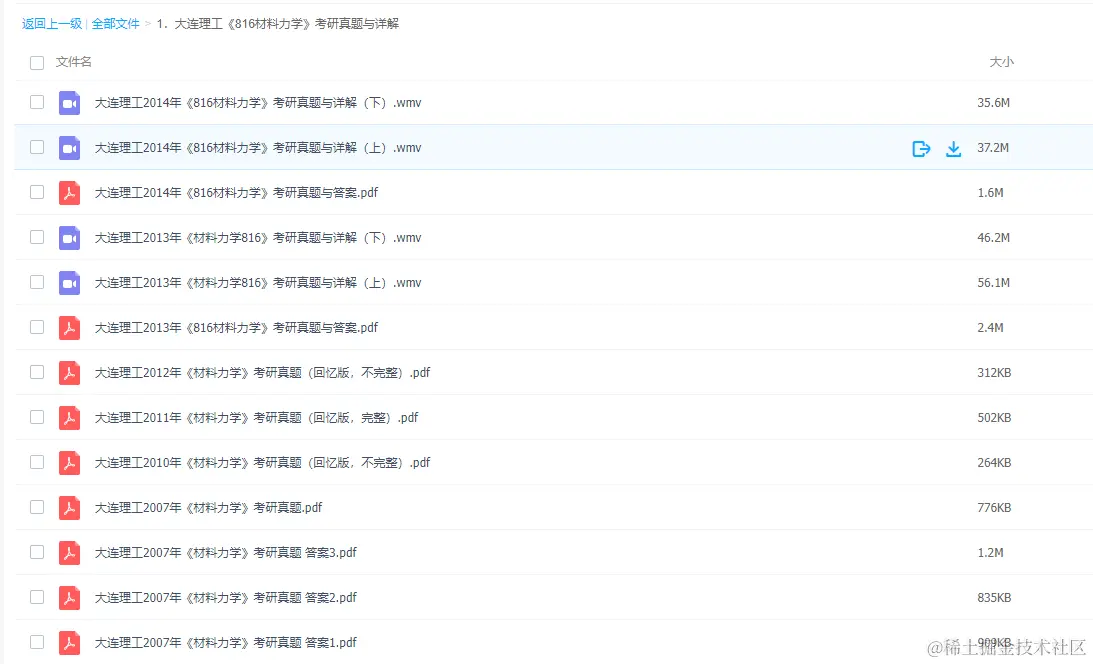Check the box for 2010年 考研真题 pdf

pos(37,462)
